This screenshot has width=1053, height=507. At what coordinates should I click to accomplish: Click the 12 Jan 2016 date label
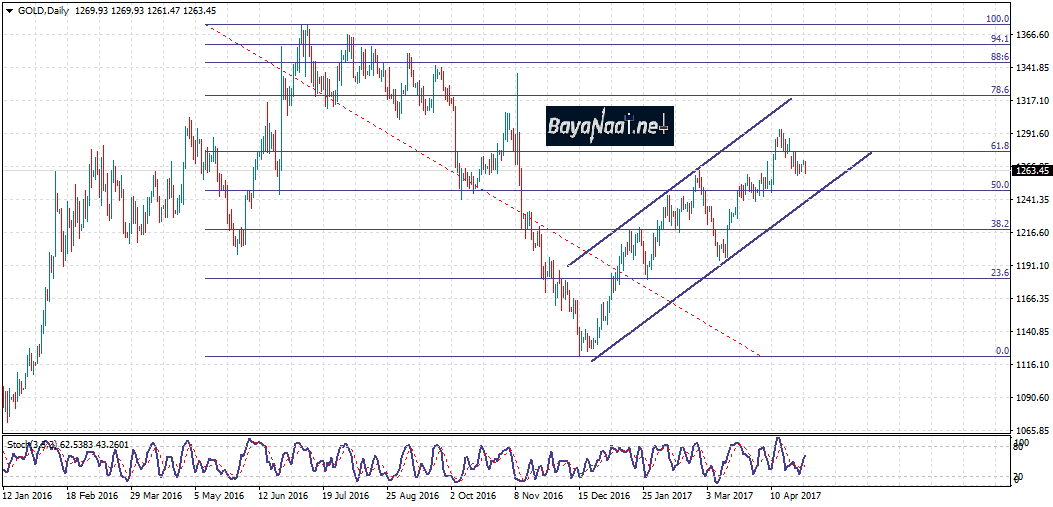[x=27, y=495]
